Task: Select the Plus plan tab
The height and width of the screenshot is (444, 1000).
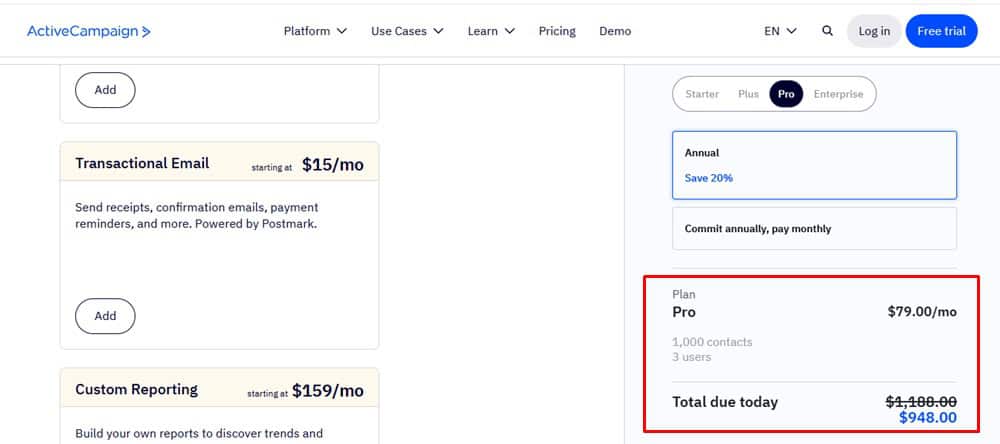Action: [x=749, y=94]
